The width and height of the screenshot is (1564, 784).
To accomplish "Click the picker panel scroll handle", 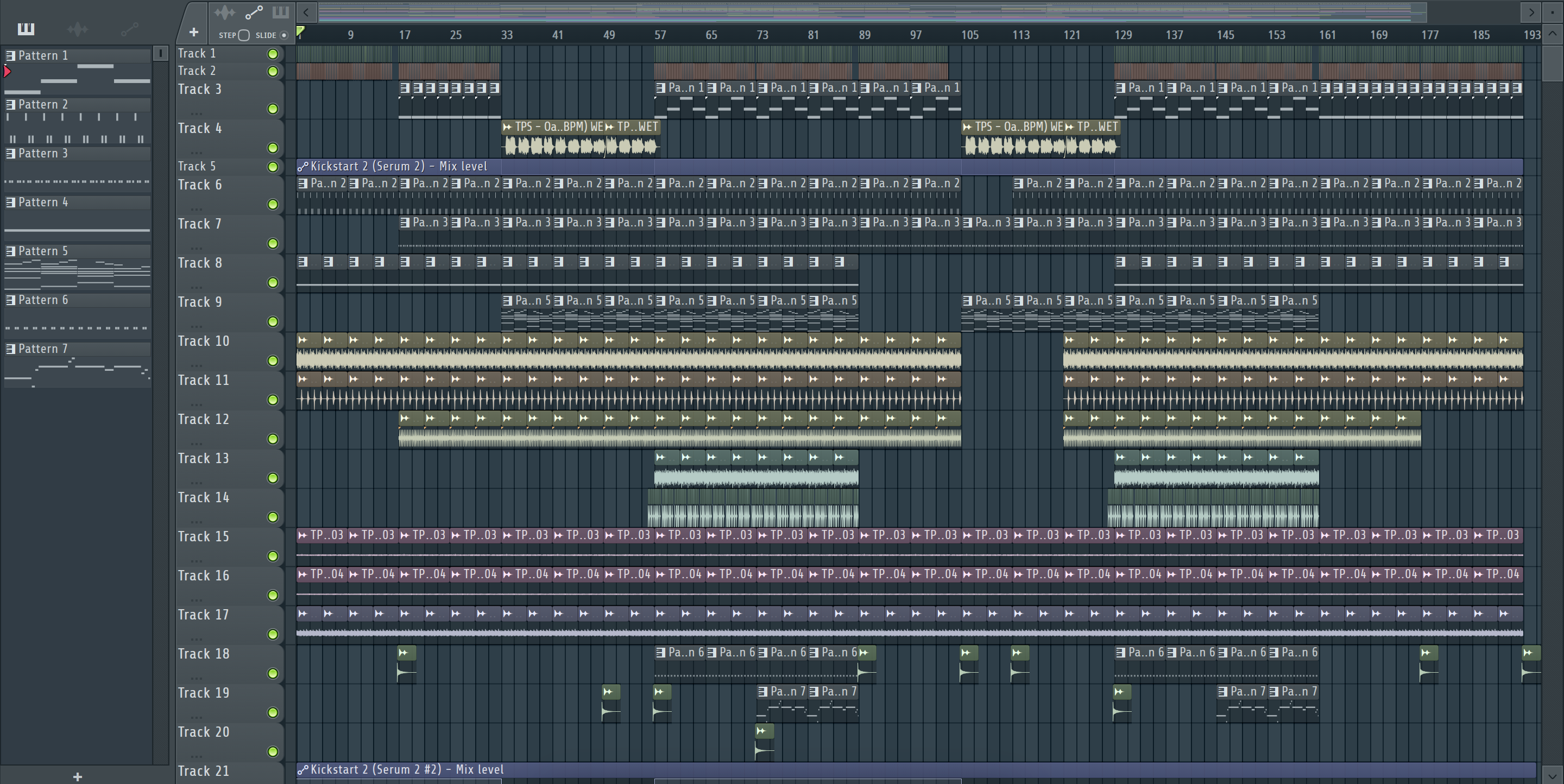I will coord(160,53).
